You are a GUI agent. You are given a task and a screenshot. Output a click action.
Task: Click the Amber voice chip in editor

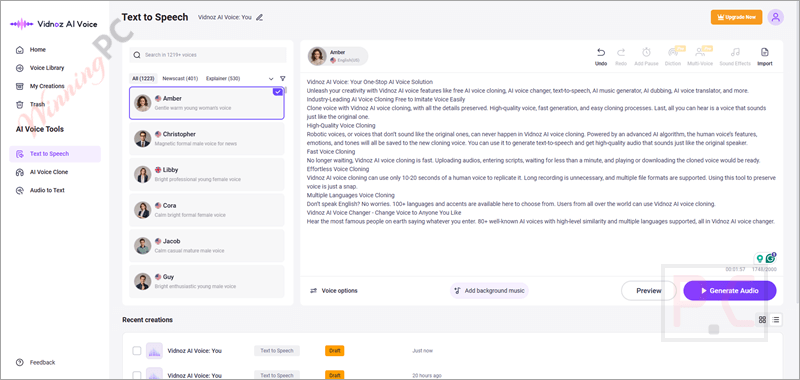tap(337, 56)
